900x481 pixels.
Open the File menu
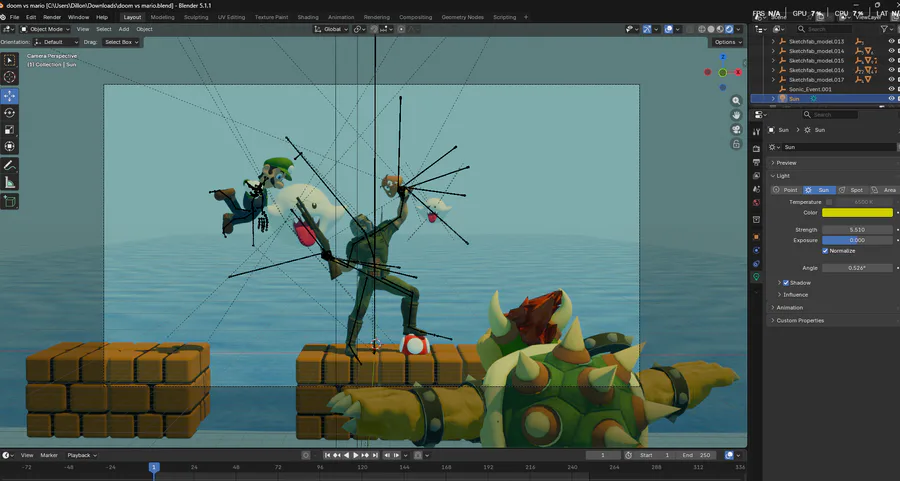14,17
